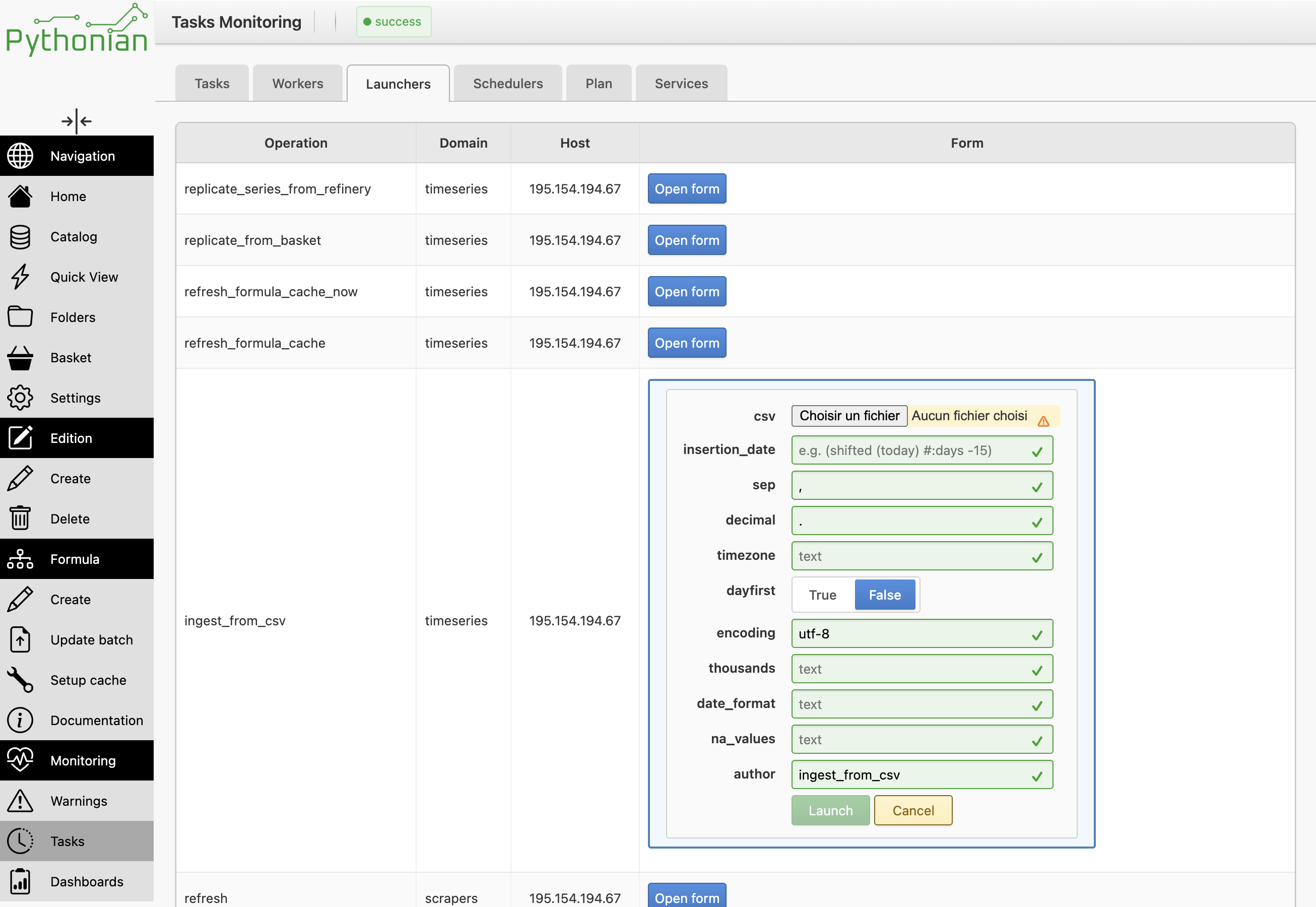Image resolution: width=1316 pixels, height=907 pixels.
Task: Collapse the Edition section header
Action: click(x=77, y=438)
